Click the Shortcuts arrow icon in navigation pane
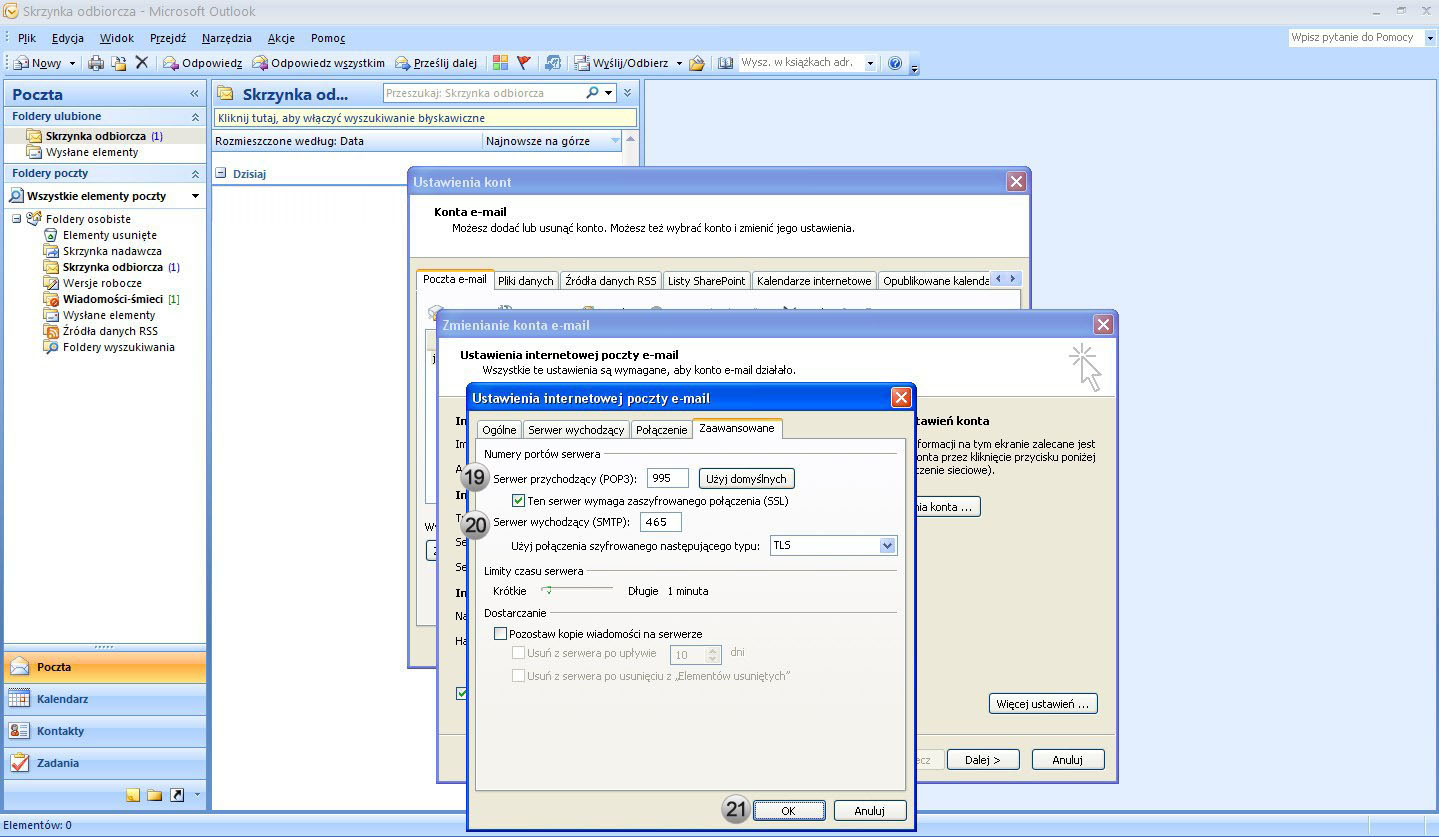 [x=177, y=795]
